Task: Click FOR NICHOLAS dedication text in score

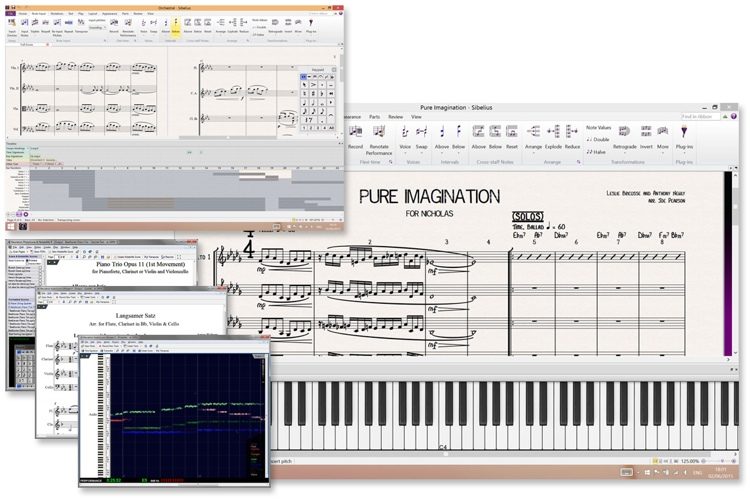Action: [429, 214]
